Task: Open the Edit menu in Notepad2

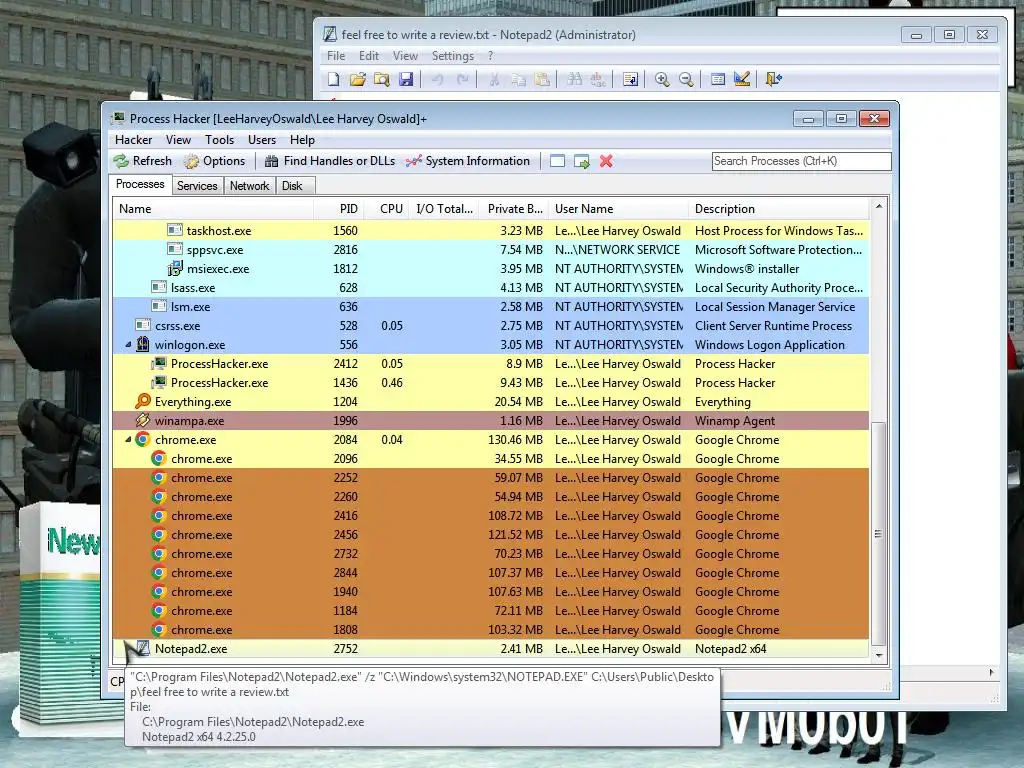Action: pos(369,56)
